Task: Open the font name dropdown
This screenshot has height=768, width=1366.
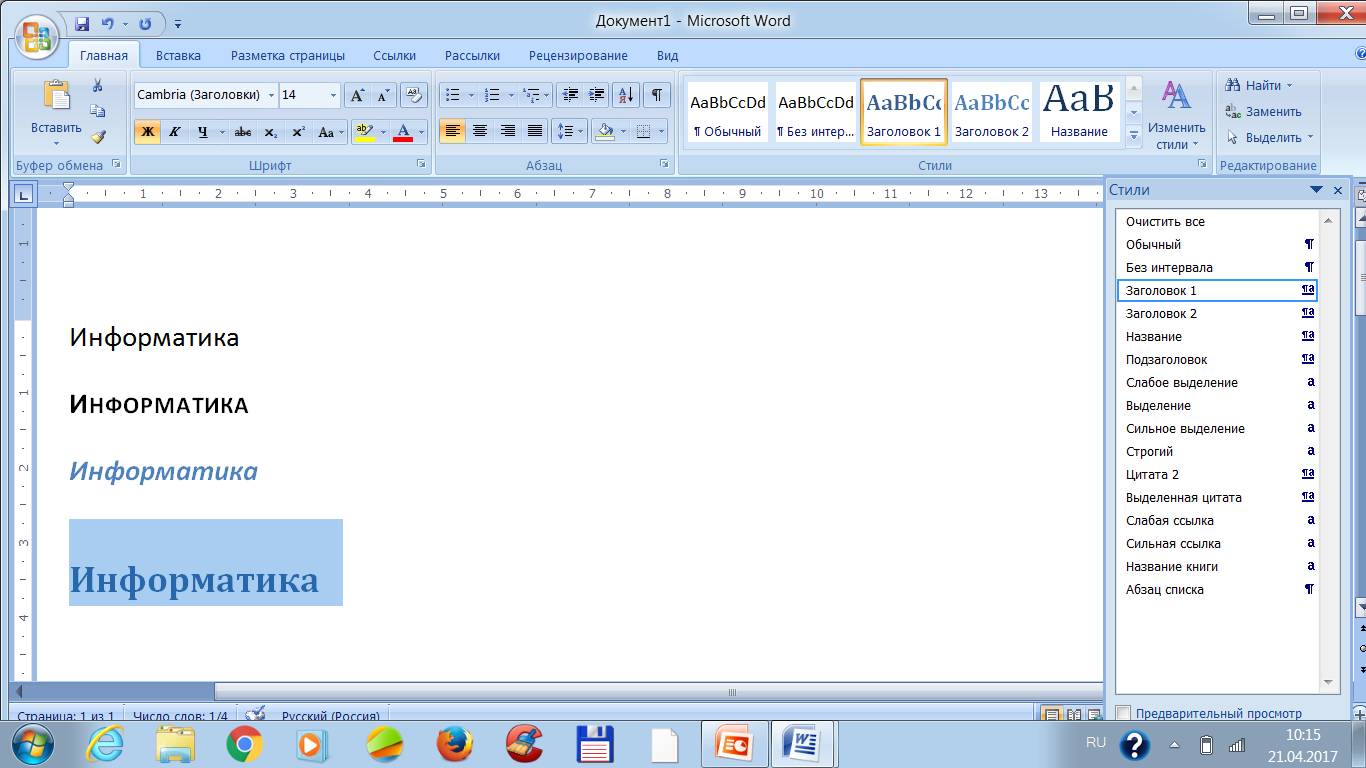Action: pyautogui.click(x=271, y=95)
